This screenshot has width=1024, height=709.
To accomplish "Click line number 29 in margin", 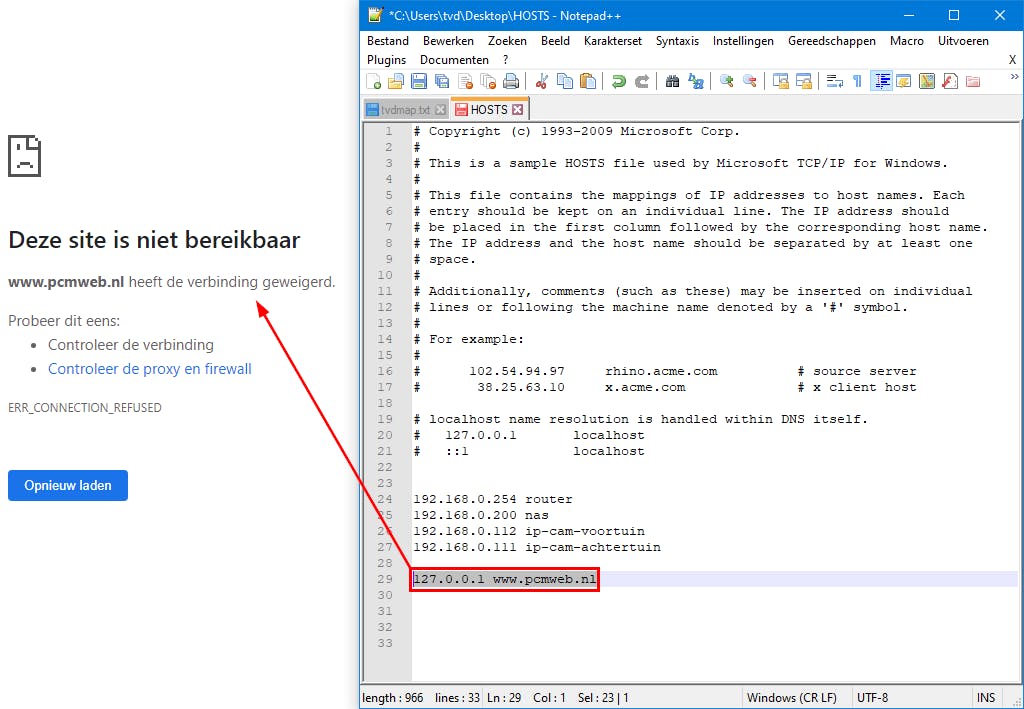I will coord(385,579).
